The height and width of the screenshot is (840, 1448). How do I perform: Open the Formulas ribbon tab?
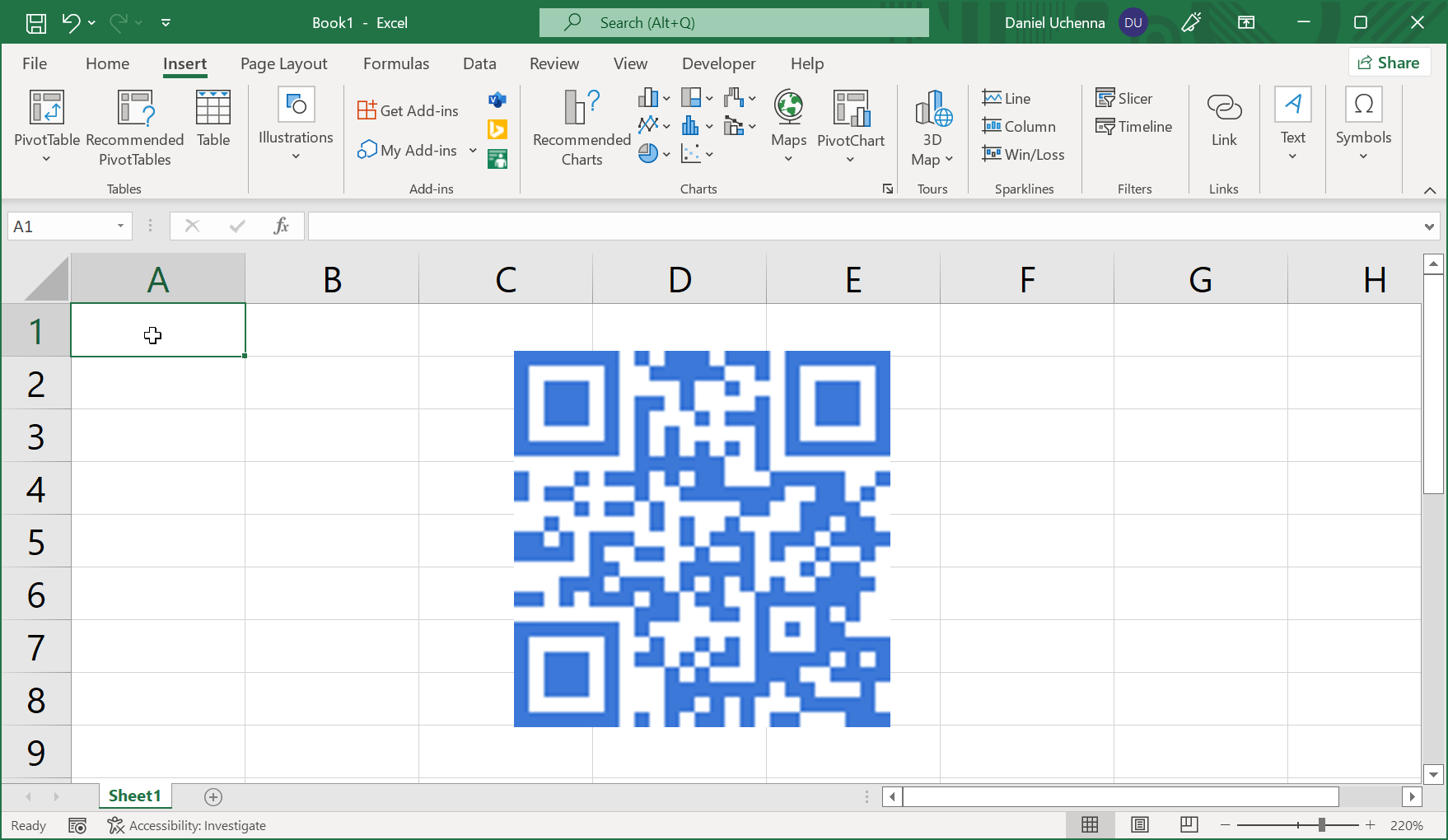396,63
